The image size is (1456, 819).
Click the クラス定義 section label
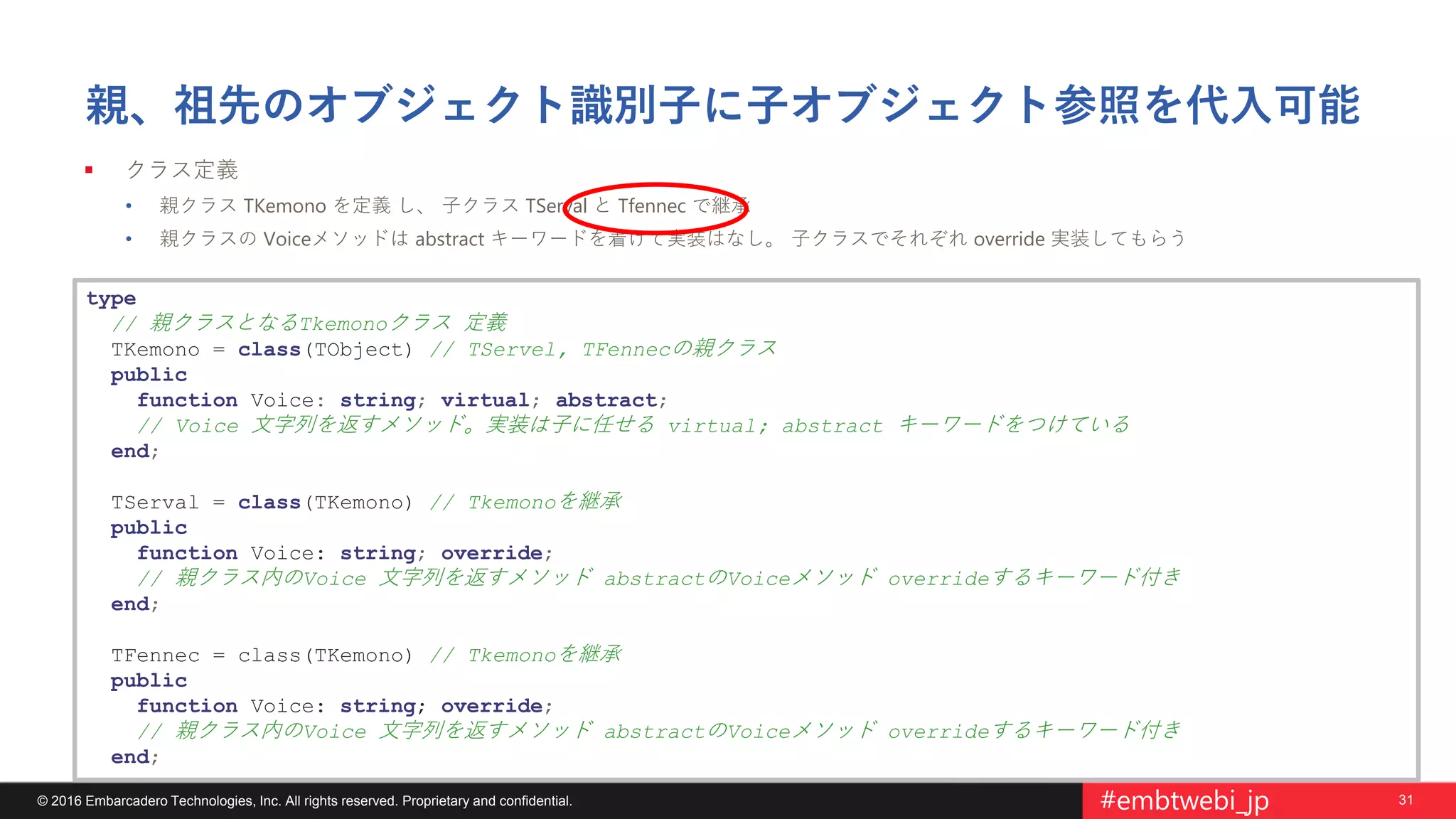(x=182, y=170)
